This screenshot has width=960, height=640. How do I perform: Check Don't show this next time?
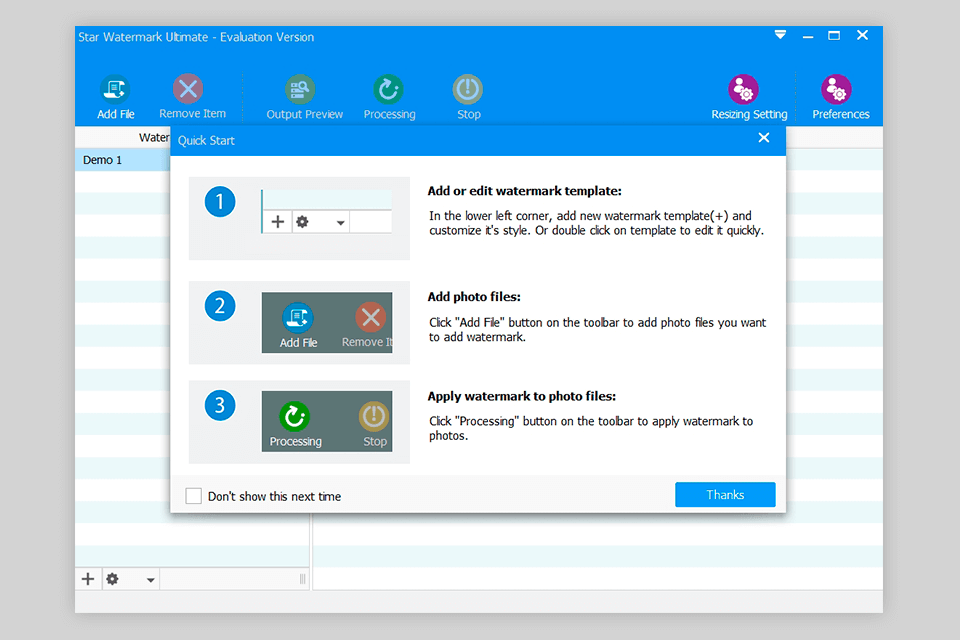click(x=193, y=496)
